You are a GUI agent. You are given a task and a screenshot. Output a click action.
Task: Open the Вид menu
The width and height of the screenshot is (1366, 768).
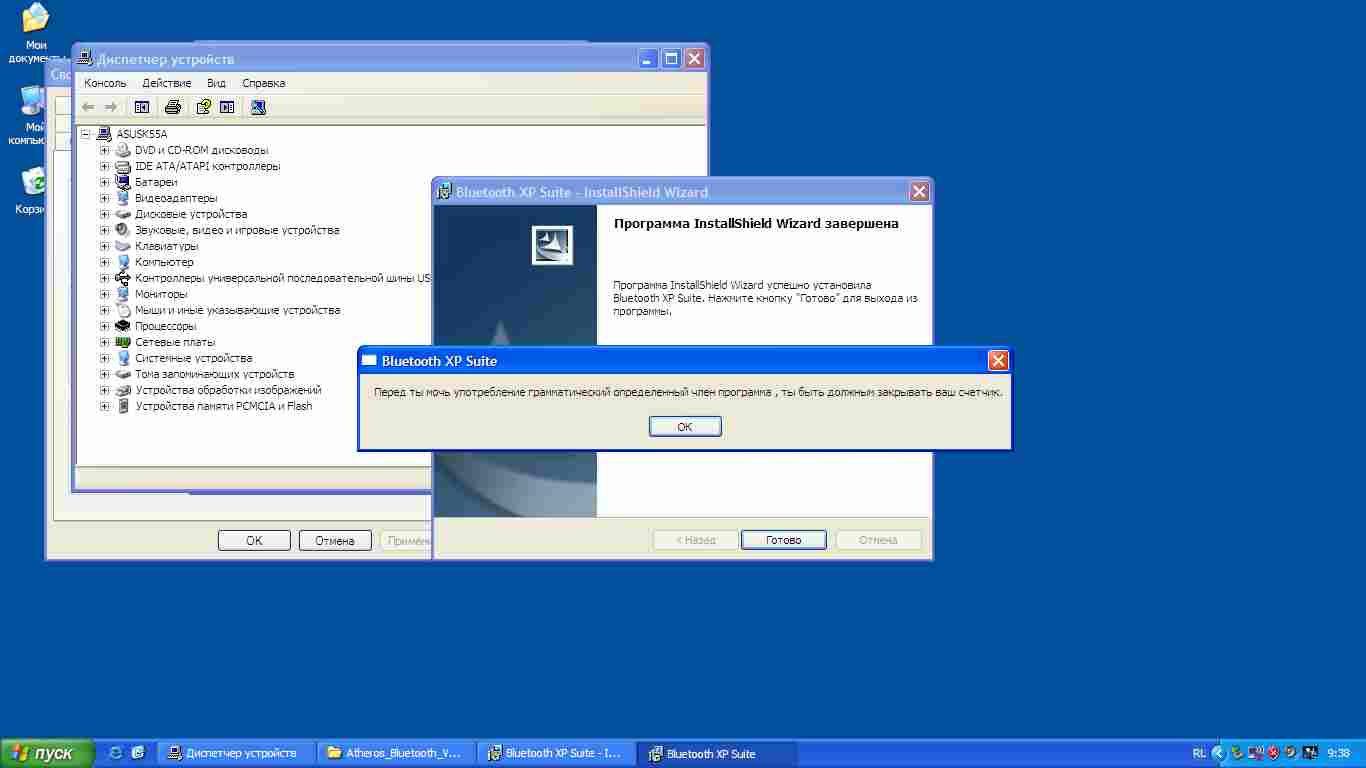216,83
